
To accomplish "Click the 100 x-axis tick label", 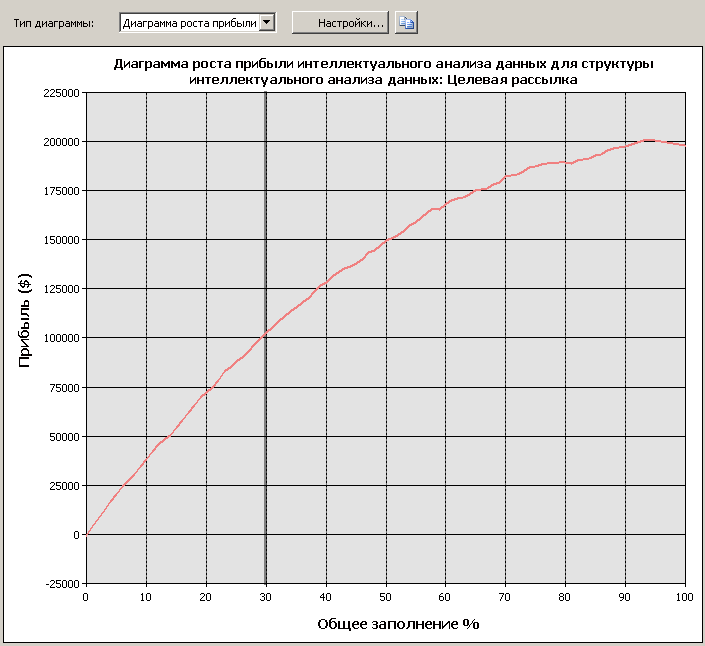I will tap(684, 597).
